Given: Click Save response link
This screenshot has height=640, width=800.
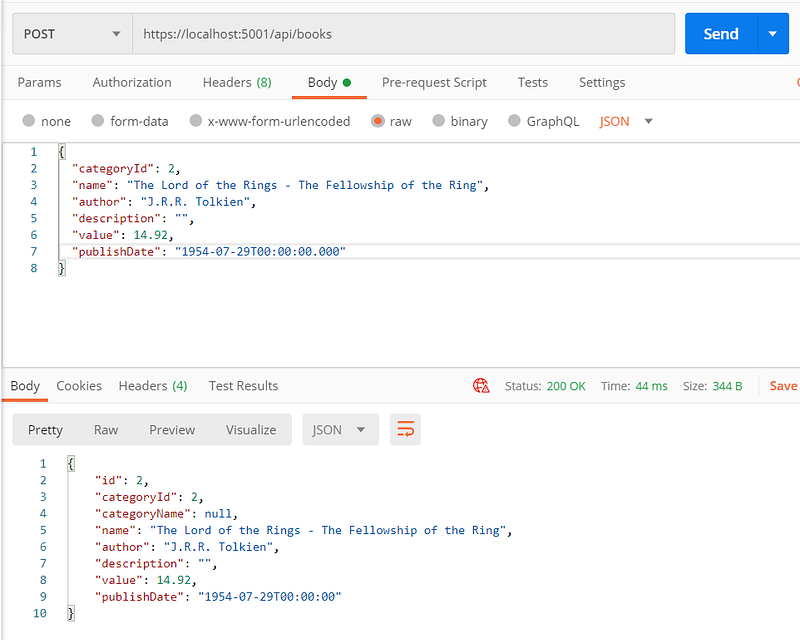Looking at the screenshot, I should click(x=783, y=386).
